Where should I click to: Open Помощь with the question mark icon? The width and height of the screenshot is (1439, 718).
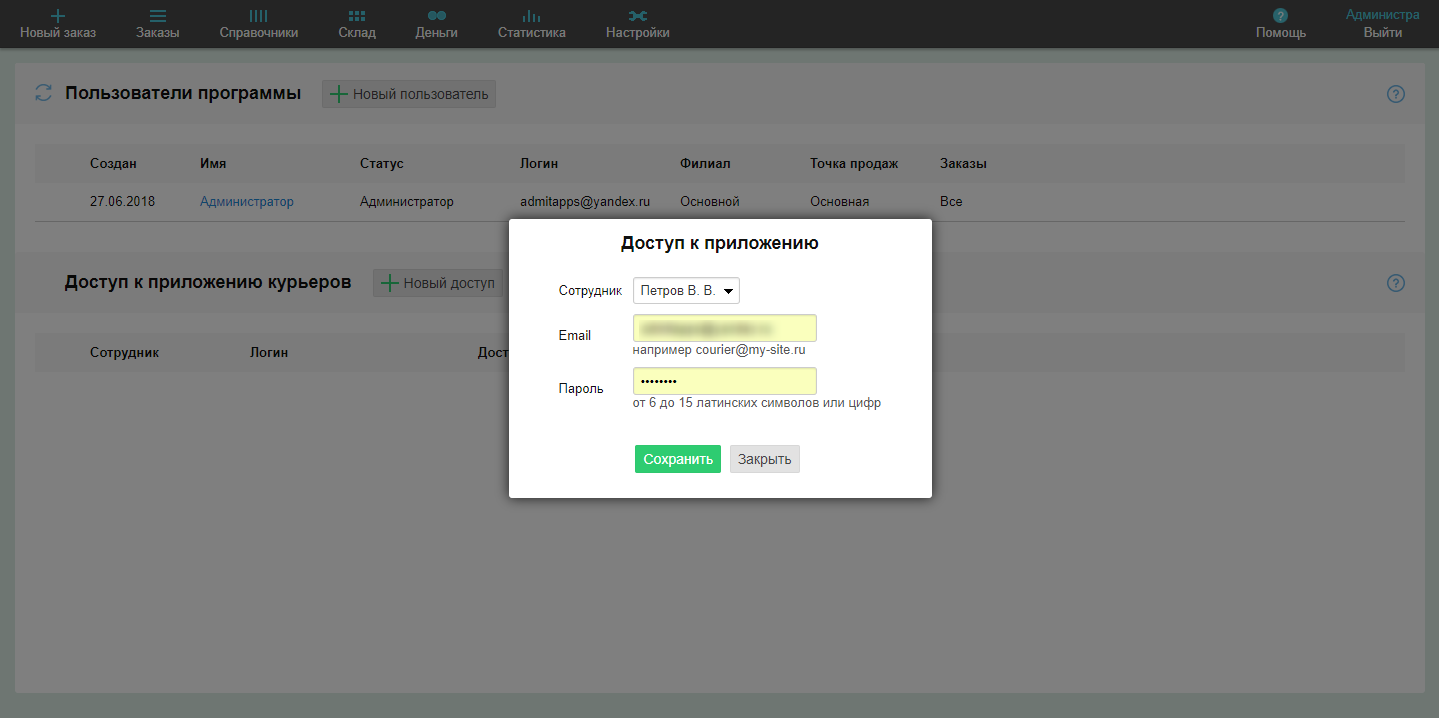(x=1280, y=14)
